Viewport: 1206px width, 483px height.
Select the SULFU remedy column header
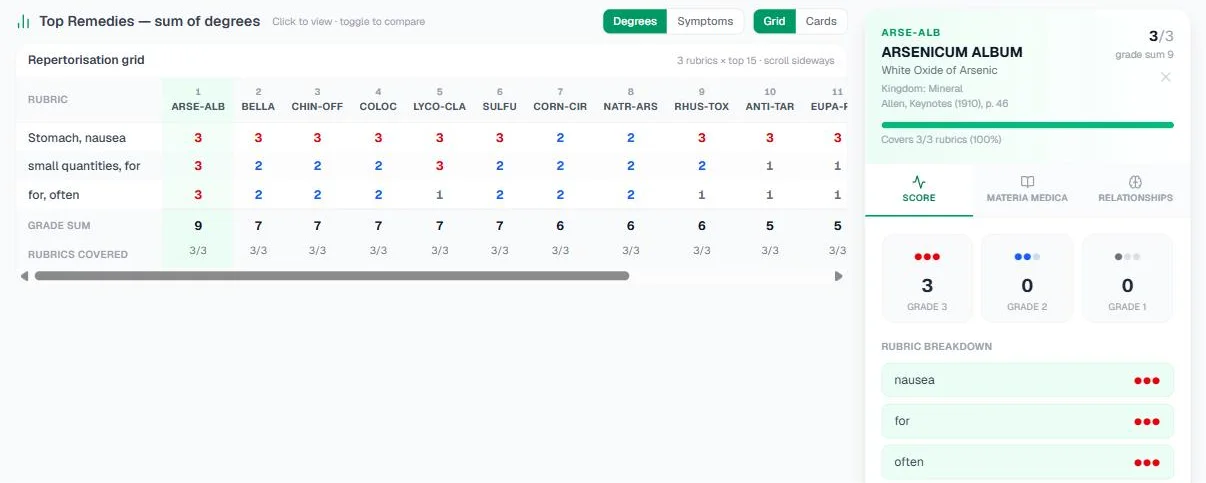[499, 100]
